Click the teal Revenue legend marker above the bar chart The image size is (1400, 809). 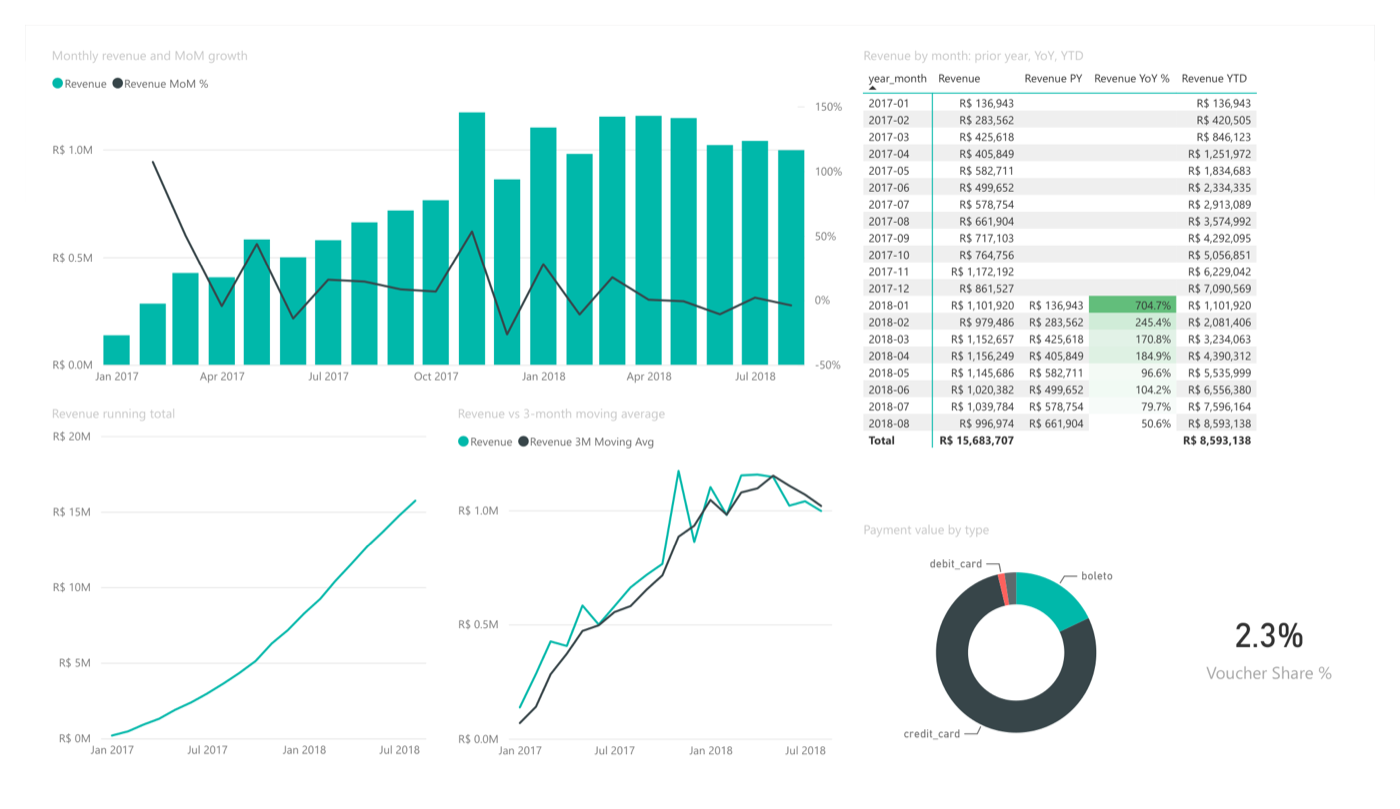click(x=58, y=84)
